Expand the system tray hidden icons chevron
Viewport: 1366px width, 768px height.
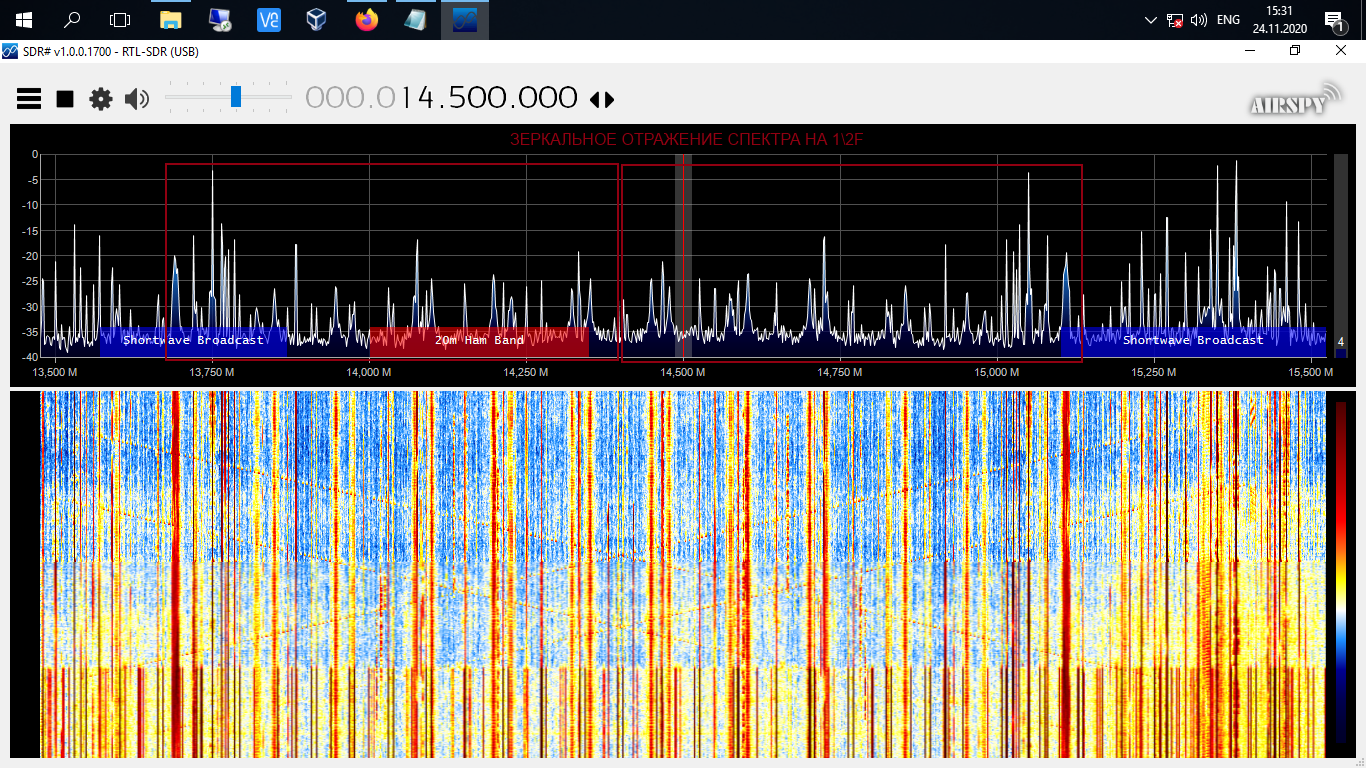click(1150, 20)
